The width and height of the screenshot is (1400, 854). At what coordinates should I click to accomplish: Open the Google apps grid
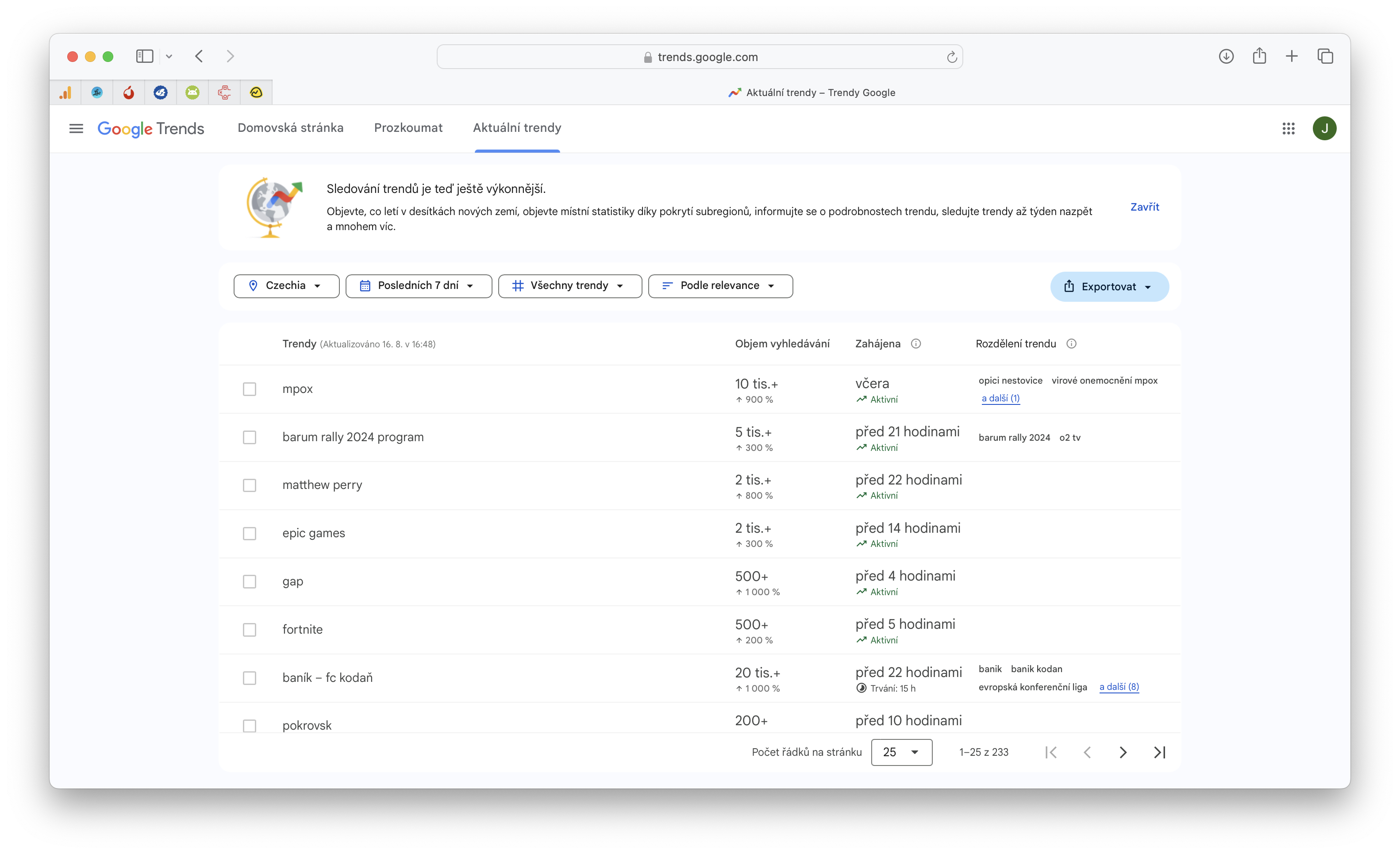click(1288, 128)
